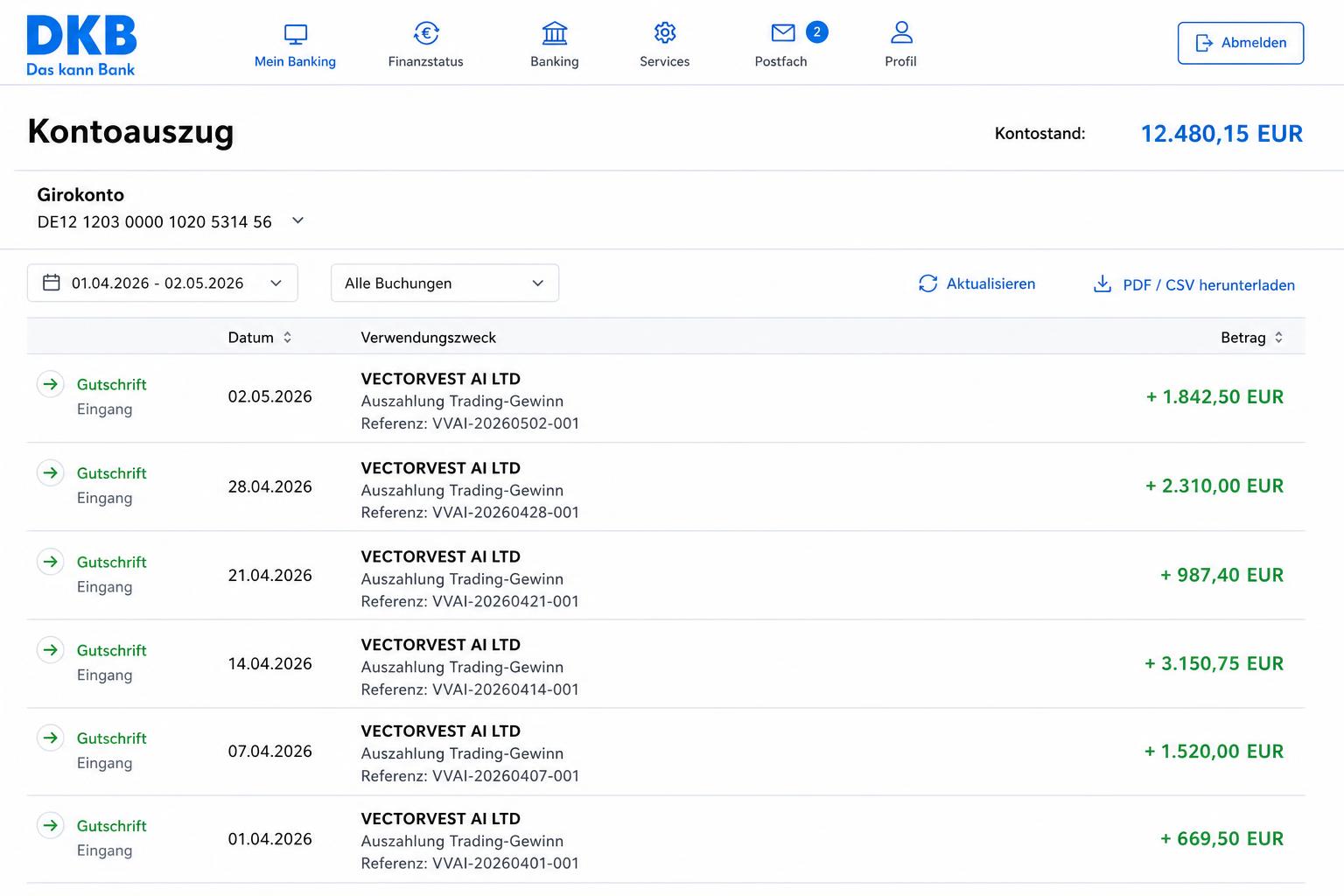This screenshot has height=896, width=1344.
Task: Click Referenz: VVAI-20260407-001
Action: (470, 776)
